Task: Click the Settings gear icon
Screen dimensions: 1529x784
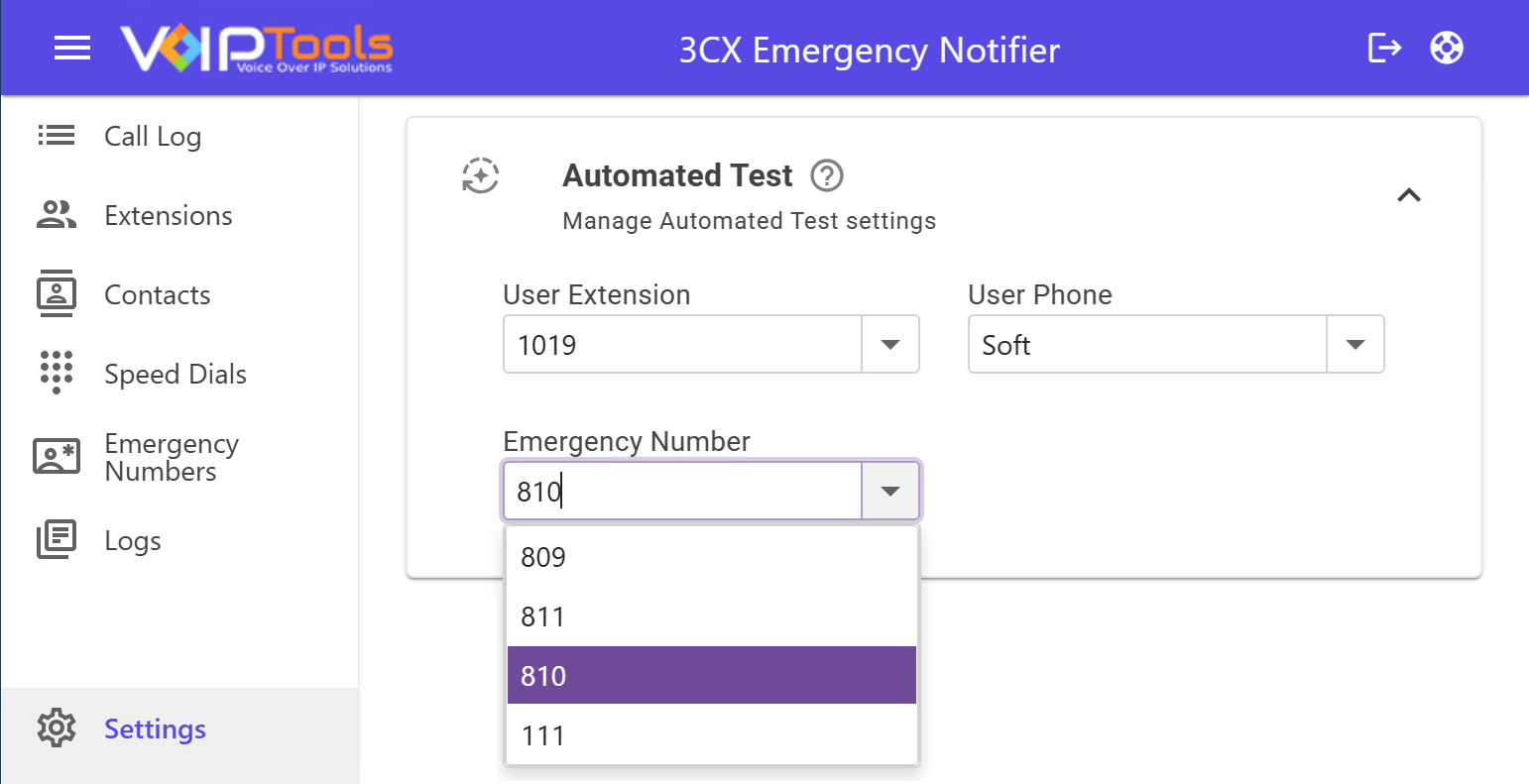Action: point(57,728)
